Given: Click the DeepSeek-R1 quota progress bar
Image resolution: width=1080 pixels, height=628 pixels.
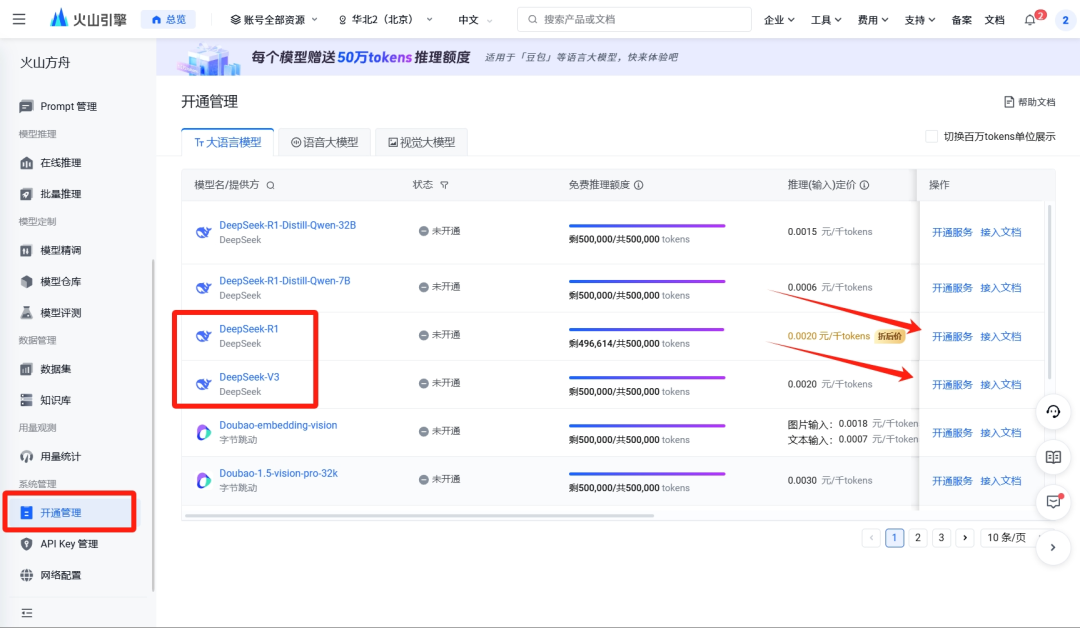Looking at the screenshot, I should click(x=646, y=327).
